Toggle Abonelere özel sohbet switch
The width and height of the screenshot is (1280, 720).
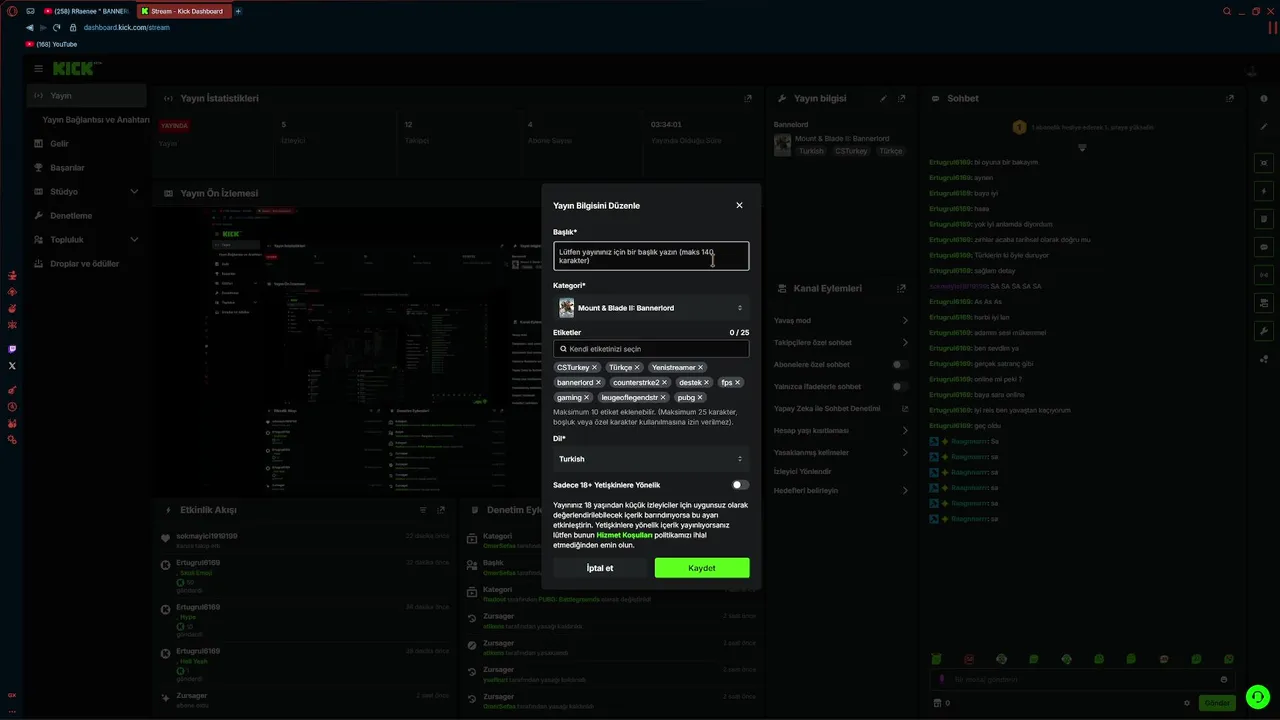tap(900, 365)
